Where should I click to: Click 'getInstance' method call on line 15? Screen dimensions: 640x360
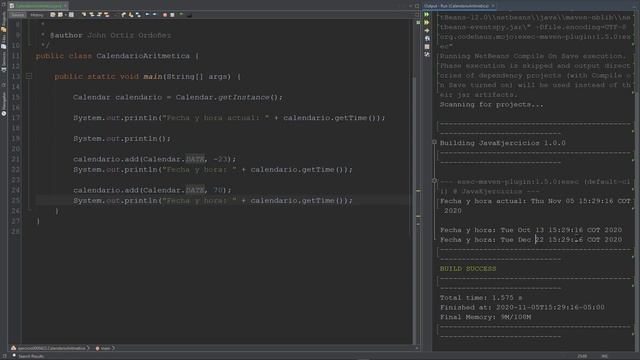244,97
